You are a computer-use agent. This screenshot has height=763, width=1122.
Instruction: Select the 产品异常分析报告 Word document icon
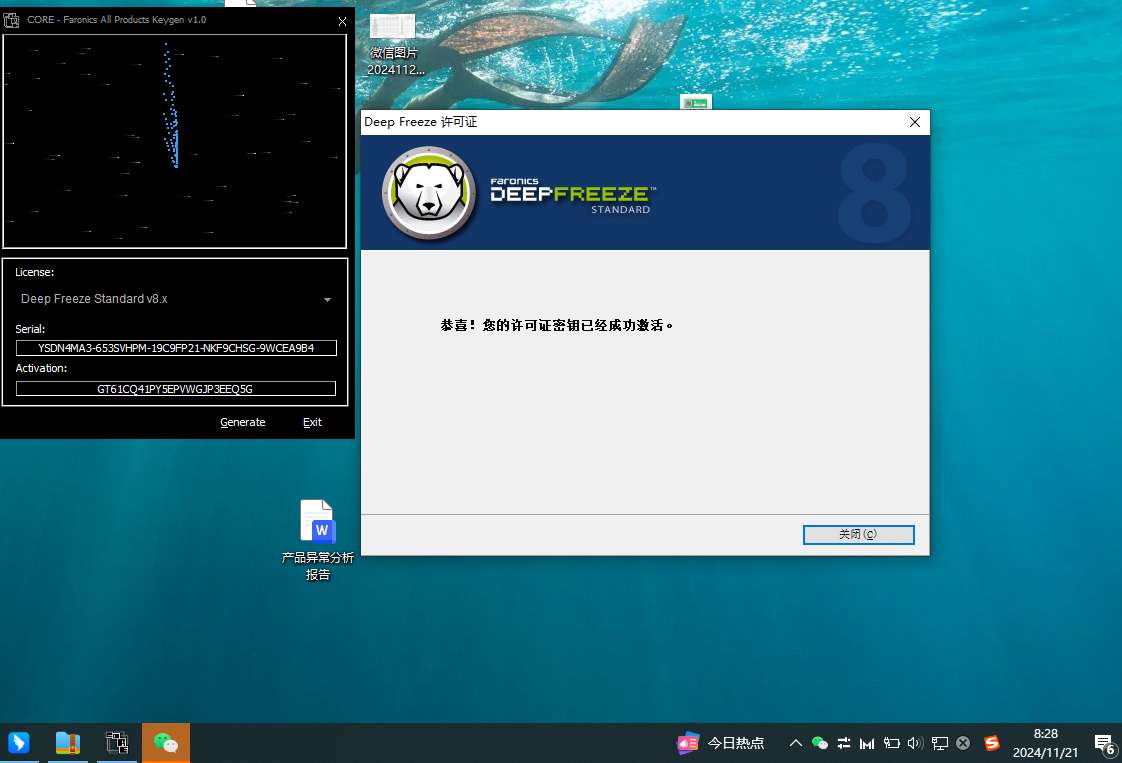coord(318,540)
